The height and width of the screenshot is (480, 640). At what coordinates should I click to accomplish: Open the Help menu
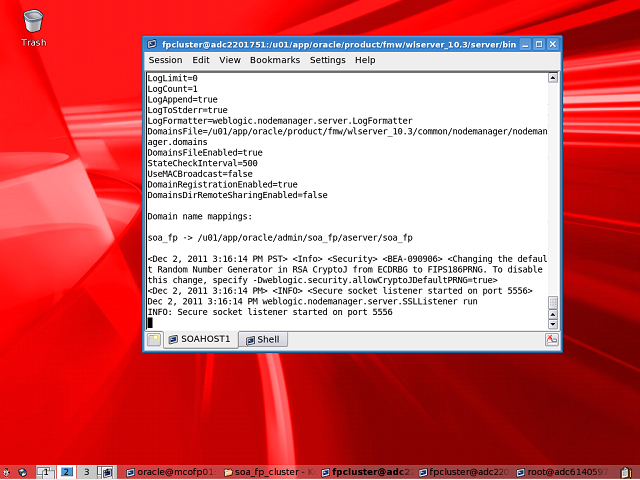[x=365, y=60]
